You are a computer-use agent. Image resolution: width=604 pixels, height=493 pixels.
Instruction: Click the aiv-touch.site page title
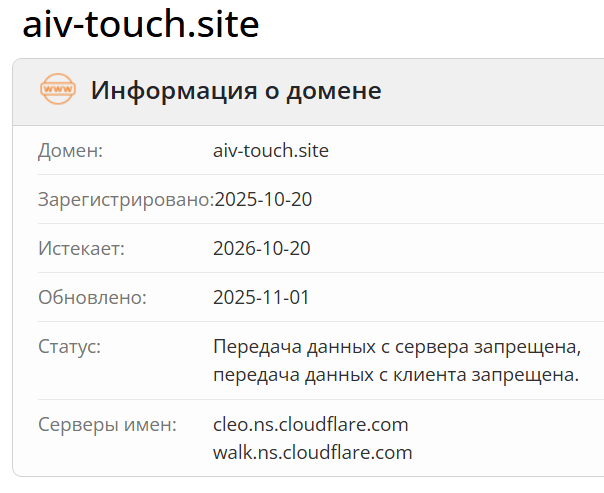(x=141, y=24)
